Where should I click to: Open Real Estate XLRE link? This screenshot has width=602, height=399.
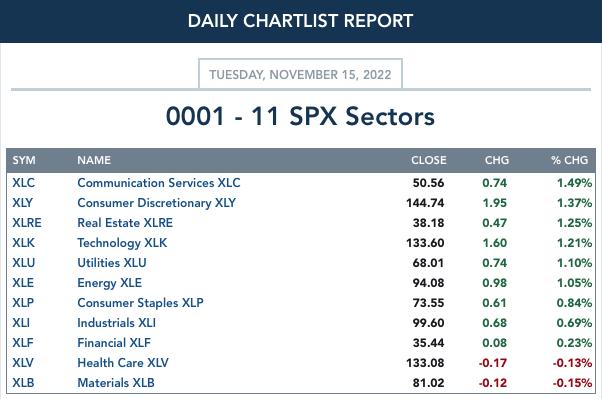(125, 223)
